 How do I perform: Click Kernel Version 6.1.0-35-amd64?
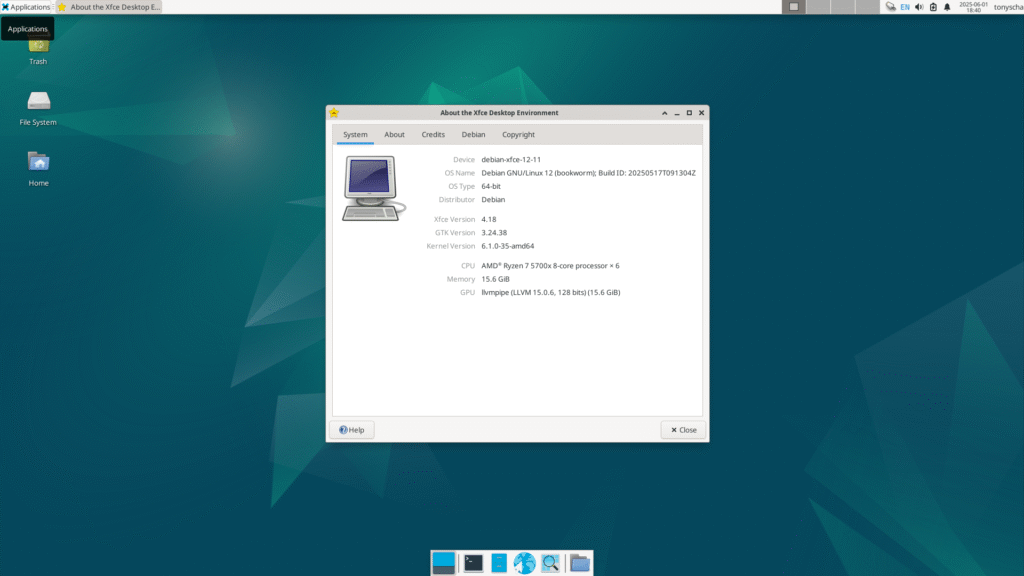click(507, 246)
